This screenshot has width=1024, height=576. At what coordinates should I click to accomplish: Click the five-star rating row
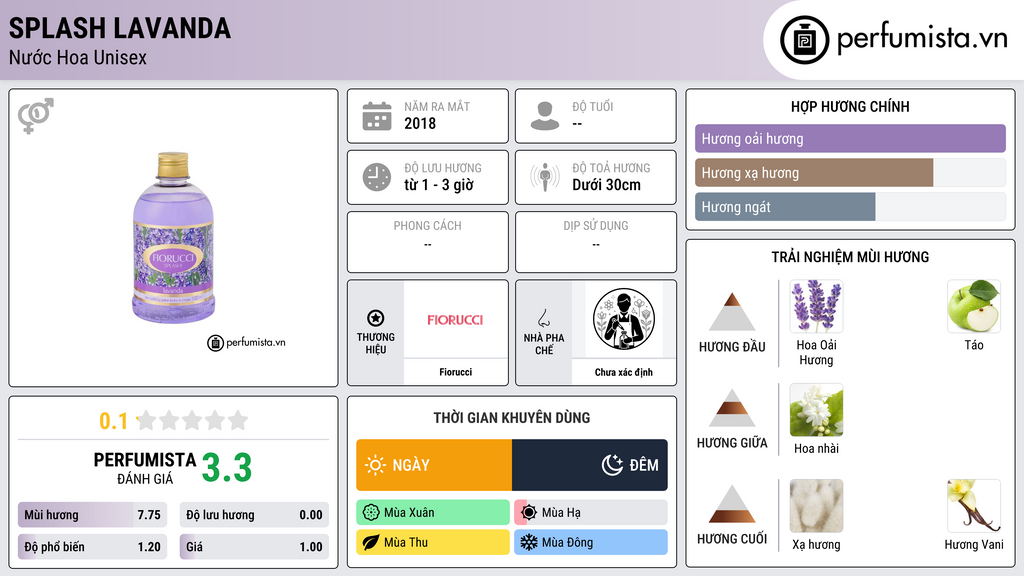point(192,421)
